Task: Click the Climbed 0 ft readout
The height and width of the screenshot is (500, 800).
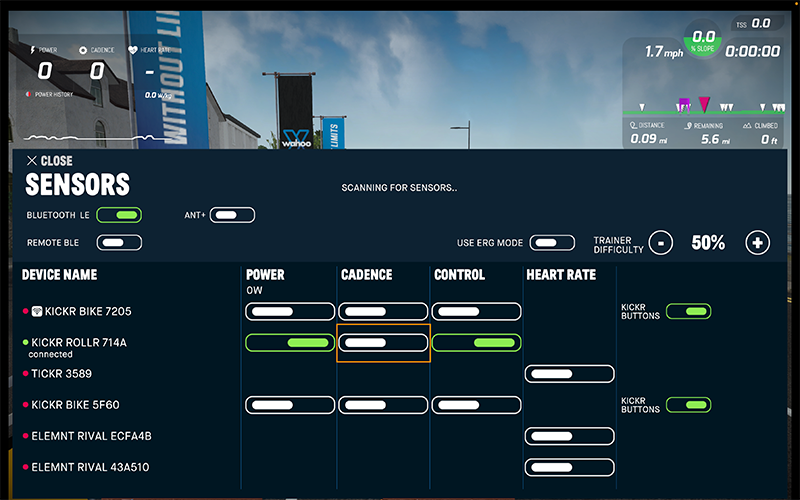Action: (761, 133)
